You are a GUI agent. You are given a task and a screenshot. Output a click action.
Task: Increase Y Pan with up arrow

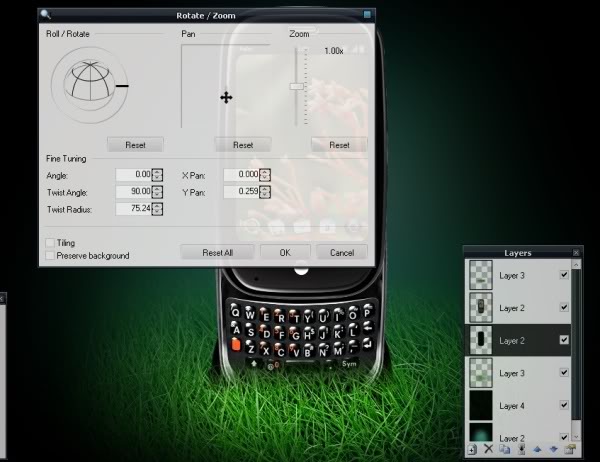[x=265, y=189]
